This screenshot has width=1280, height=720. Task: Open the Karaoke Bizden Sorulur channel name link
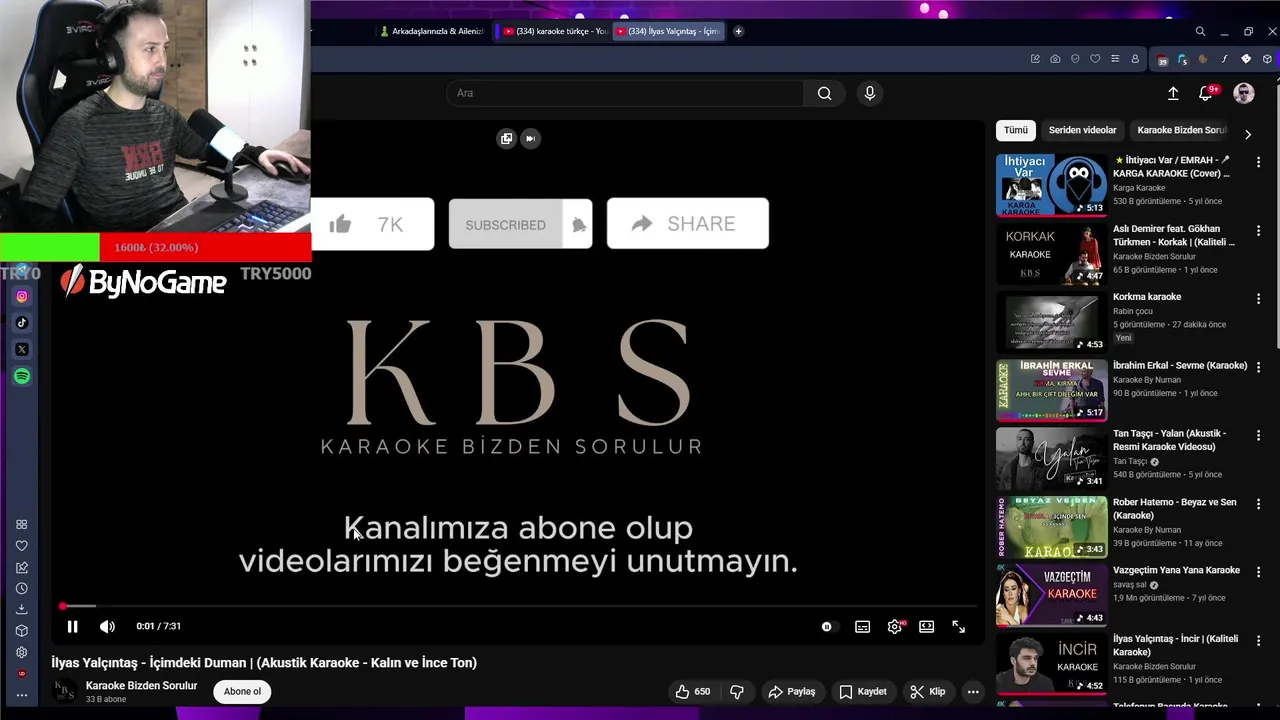point(141,686)
